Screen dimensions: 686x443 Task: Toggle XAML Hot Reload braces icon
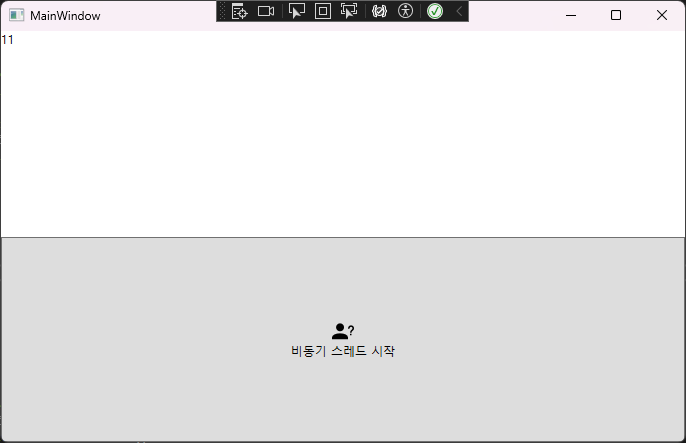point(379,11)
